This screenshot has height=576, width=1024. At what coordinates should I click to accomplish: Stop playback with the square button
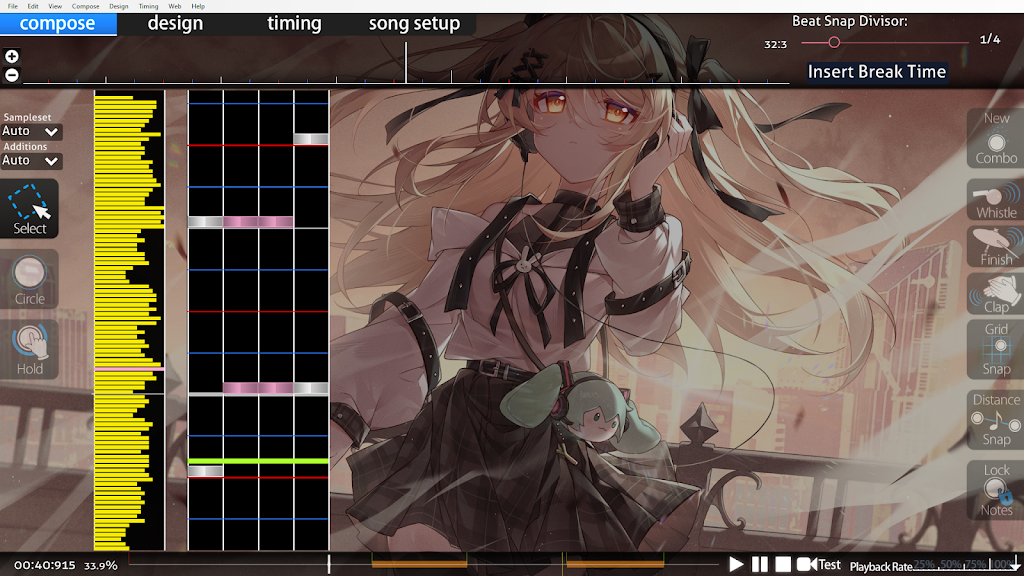[x=784, y=564]
